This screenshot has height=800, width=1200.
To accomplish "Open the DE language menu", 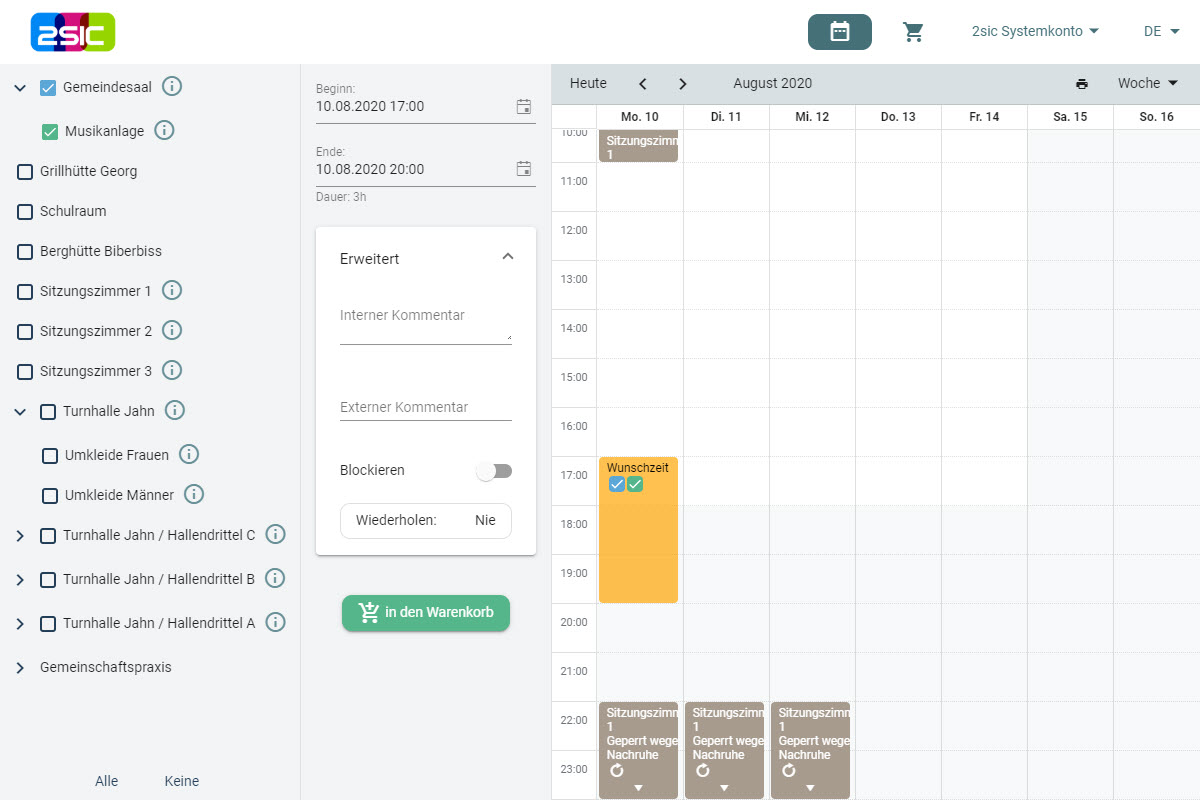I will [x=1161, y=32].
